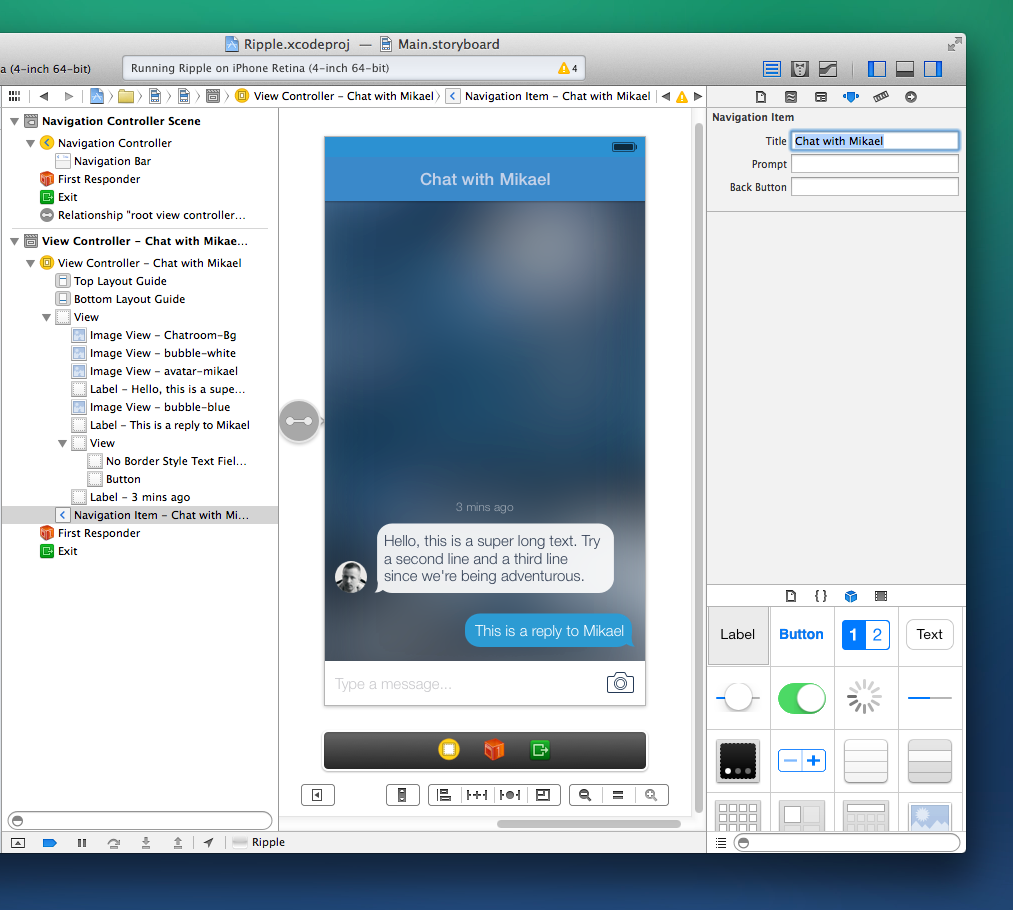Show the Assistant editor
This screenshot has height=910, width=1013.
(800, 68)
